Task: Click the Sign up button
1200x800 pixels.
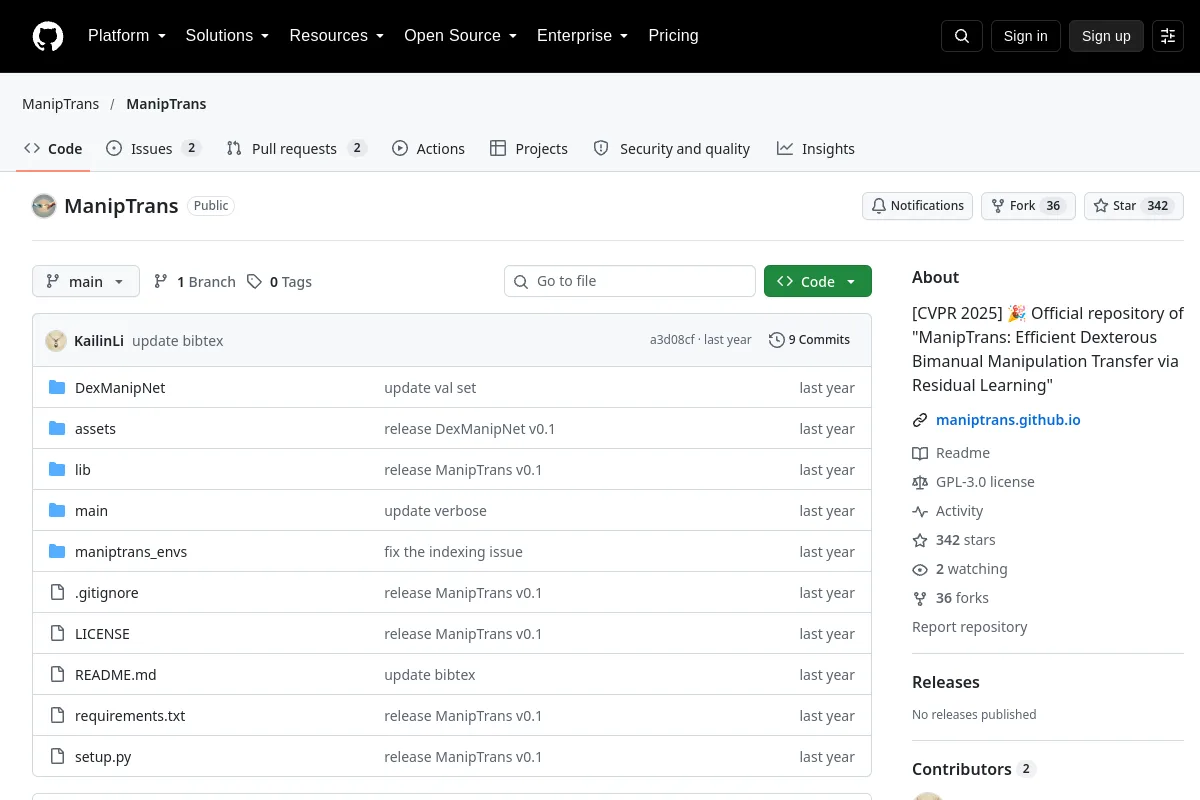Action: (1106, 36)
